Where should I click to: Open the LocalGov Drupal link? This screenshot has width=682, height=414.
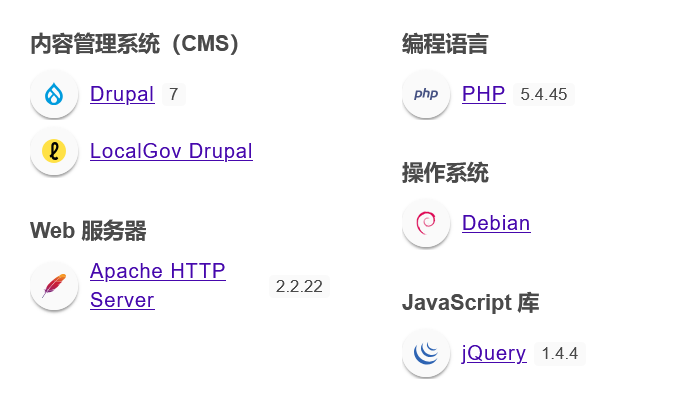[171, 152]
